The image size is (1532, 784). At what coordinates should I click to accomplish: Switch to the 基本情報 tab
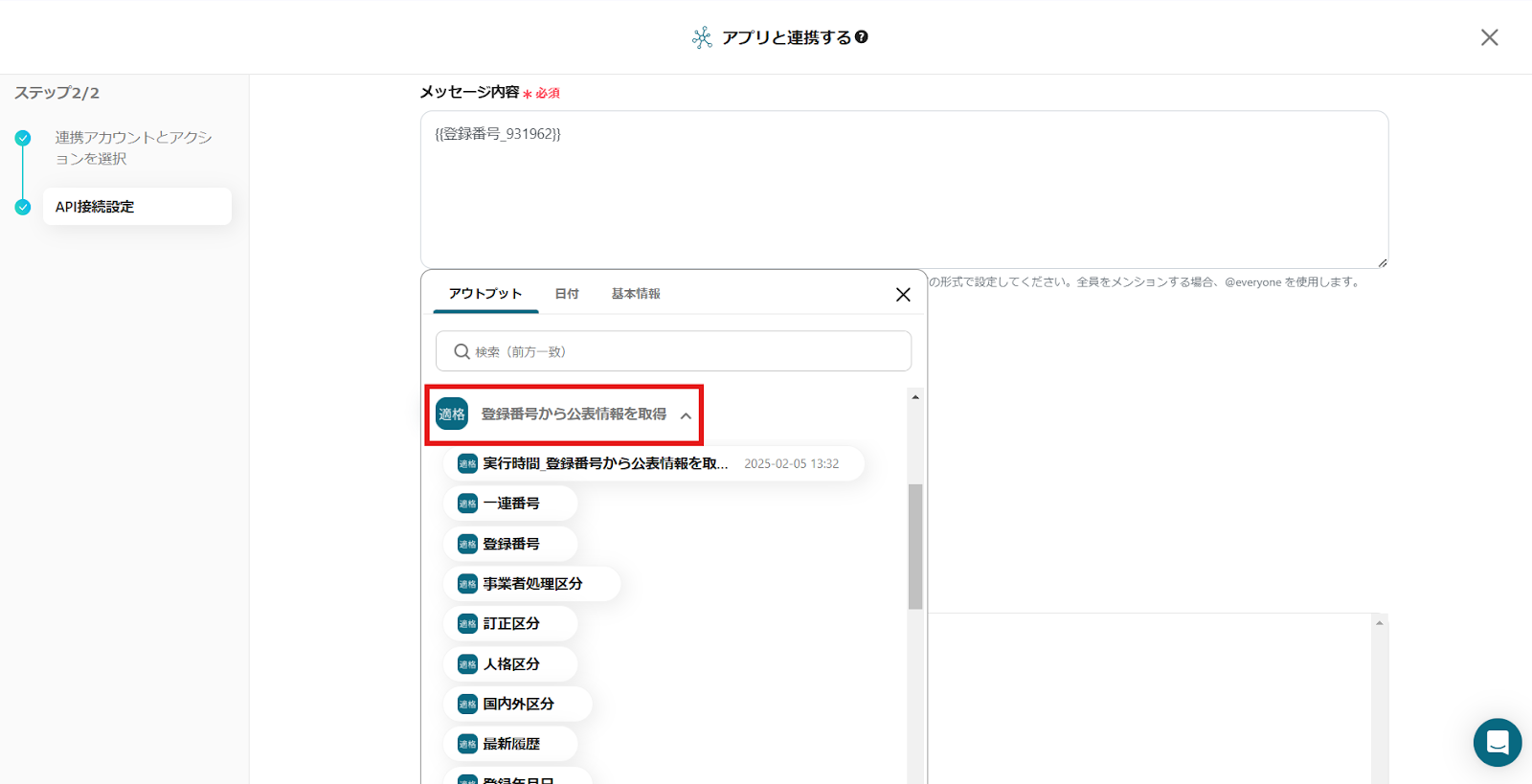point(636,294)
